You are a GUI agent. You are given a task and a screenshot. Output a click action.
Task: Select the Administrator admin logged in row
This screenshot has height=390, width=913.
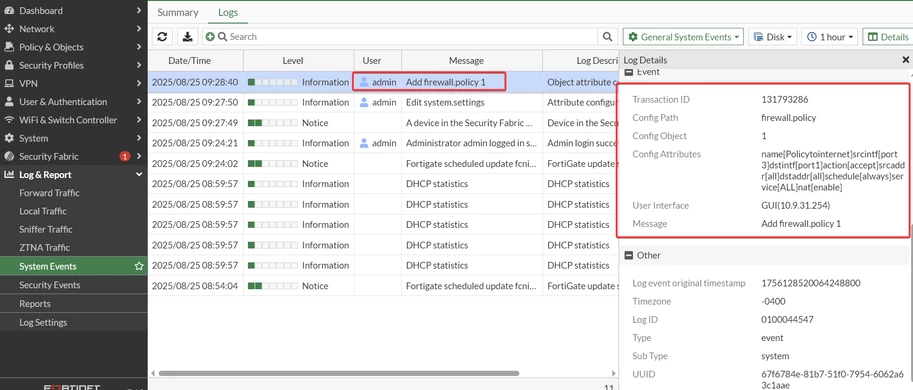coord(383,143)
